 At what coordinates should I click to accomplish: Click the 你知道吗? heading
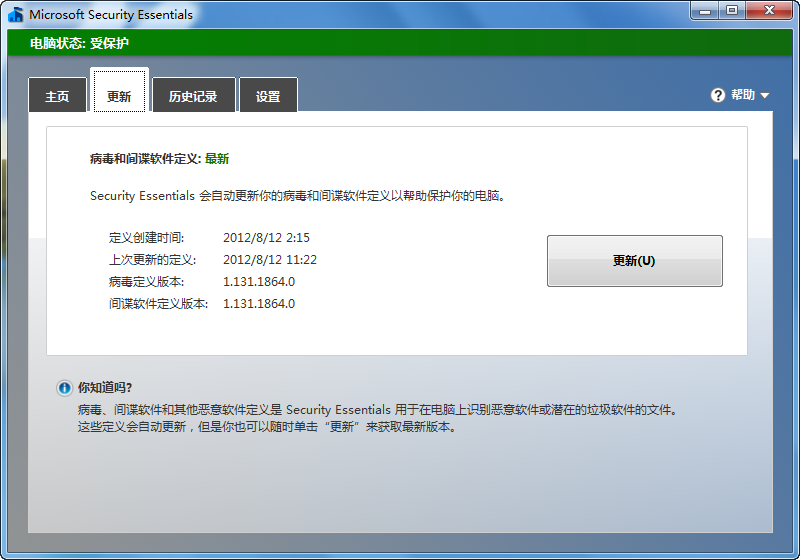click(105, 387)
